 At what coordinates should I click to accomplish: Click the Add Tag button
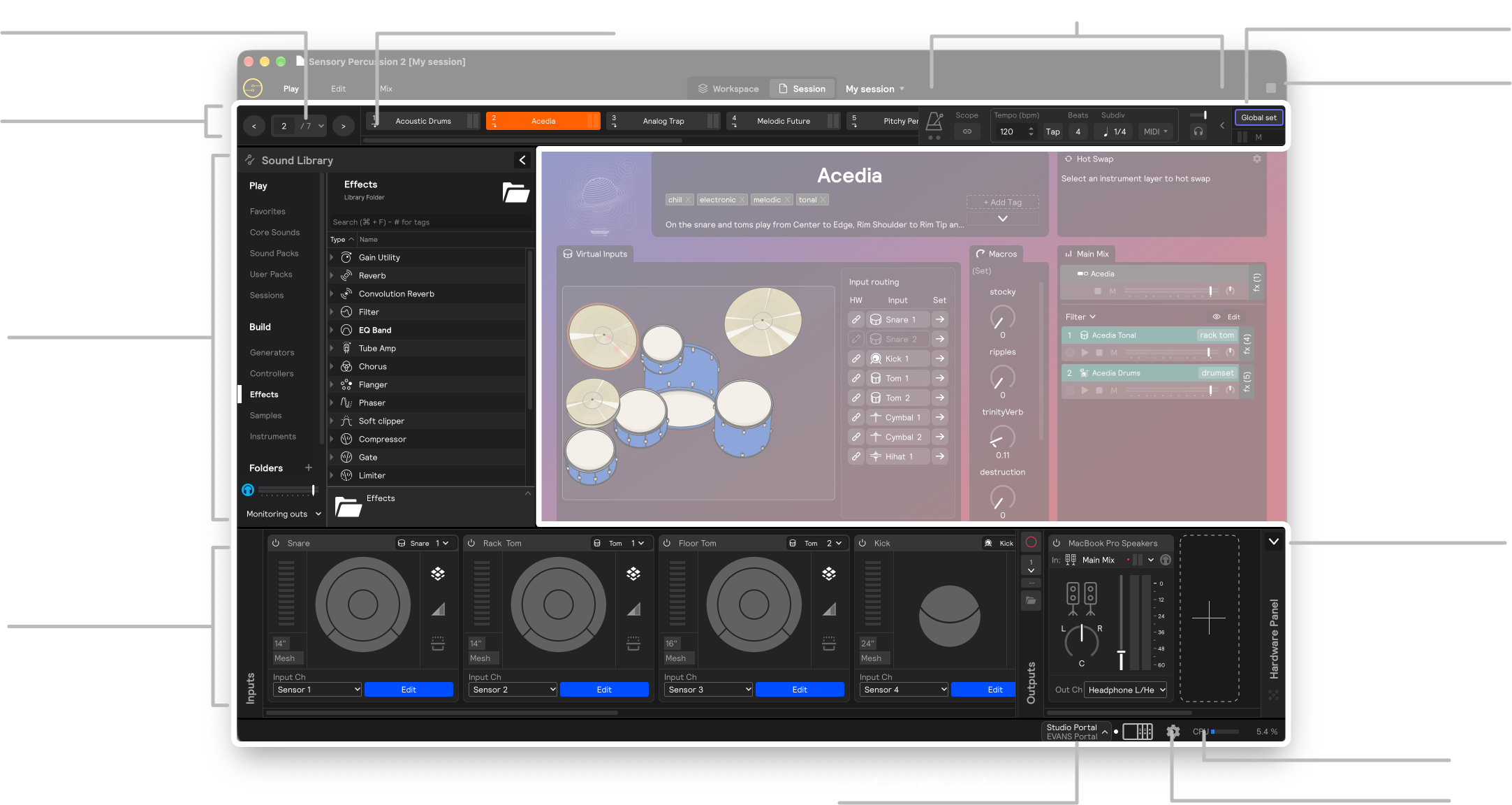pyautogui.click(x=1002, y=202)
